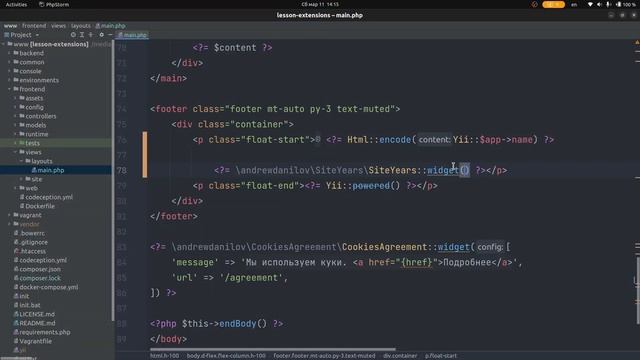Click the 'www' navigation breadcrumb
The width and height of the screenshot is (640, 360).
tap(10, 26)
